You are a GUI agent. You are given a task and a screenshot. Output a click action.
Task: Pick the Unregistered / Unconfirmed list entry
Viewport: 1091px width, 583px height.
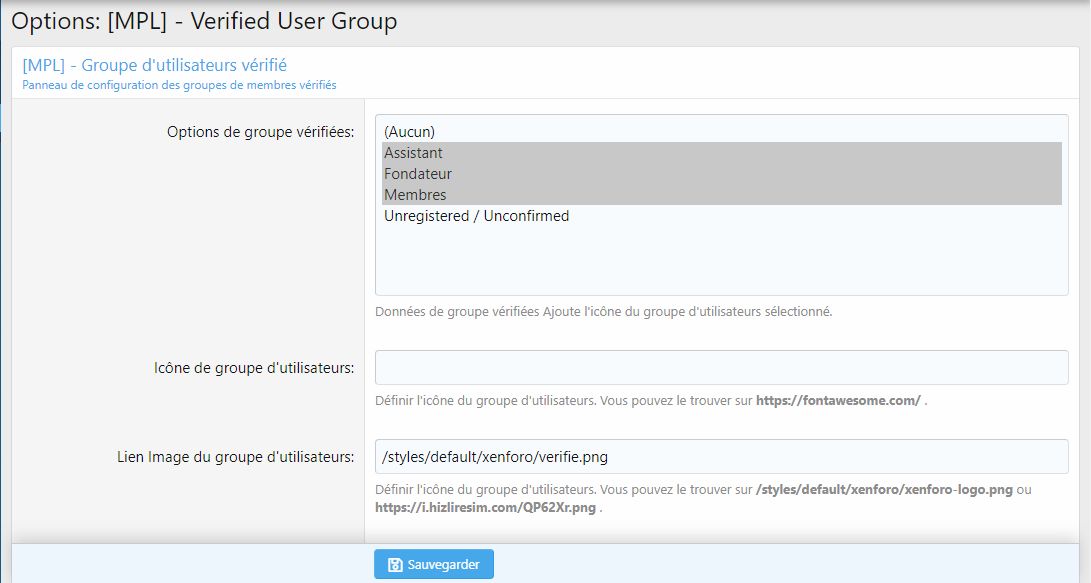click(476, 216)
